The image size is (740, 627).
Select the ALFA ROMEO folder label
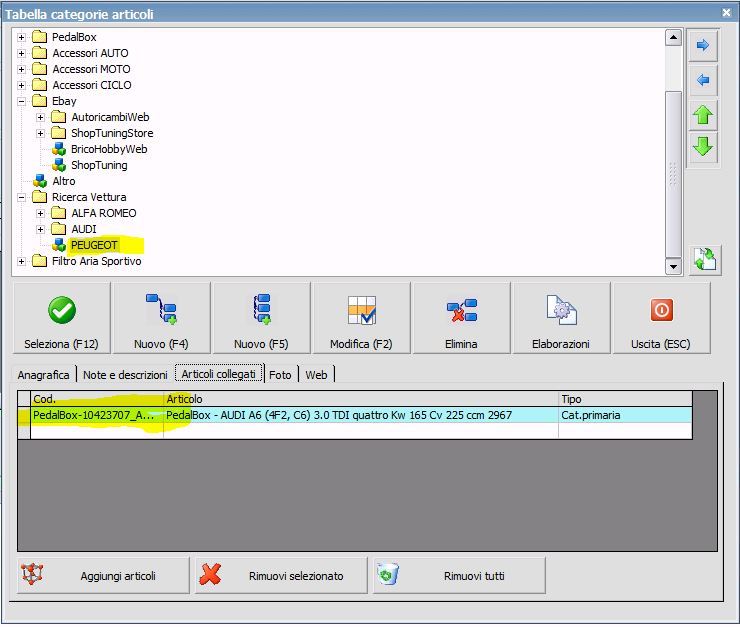[x=104, y=213]
